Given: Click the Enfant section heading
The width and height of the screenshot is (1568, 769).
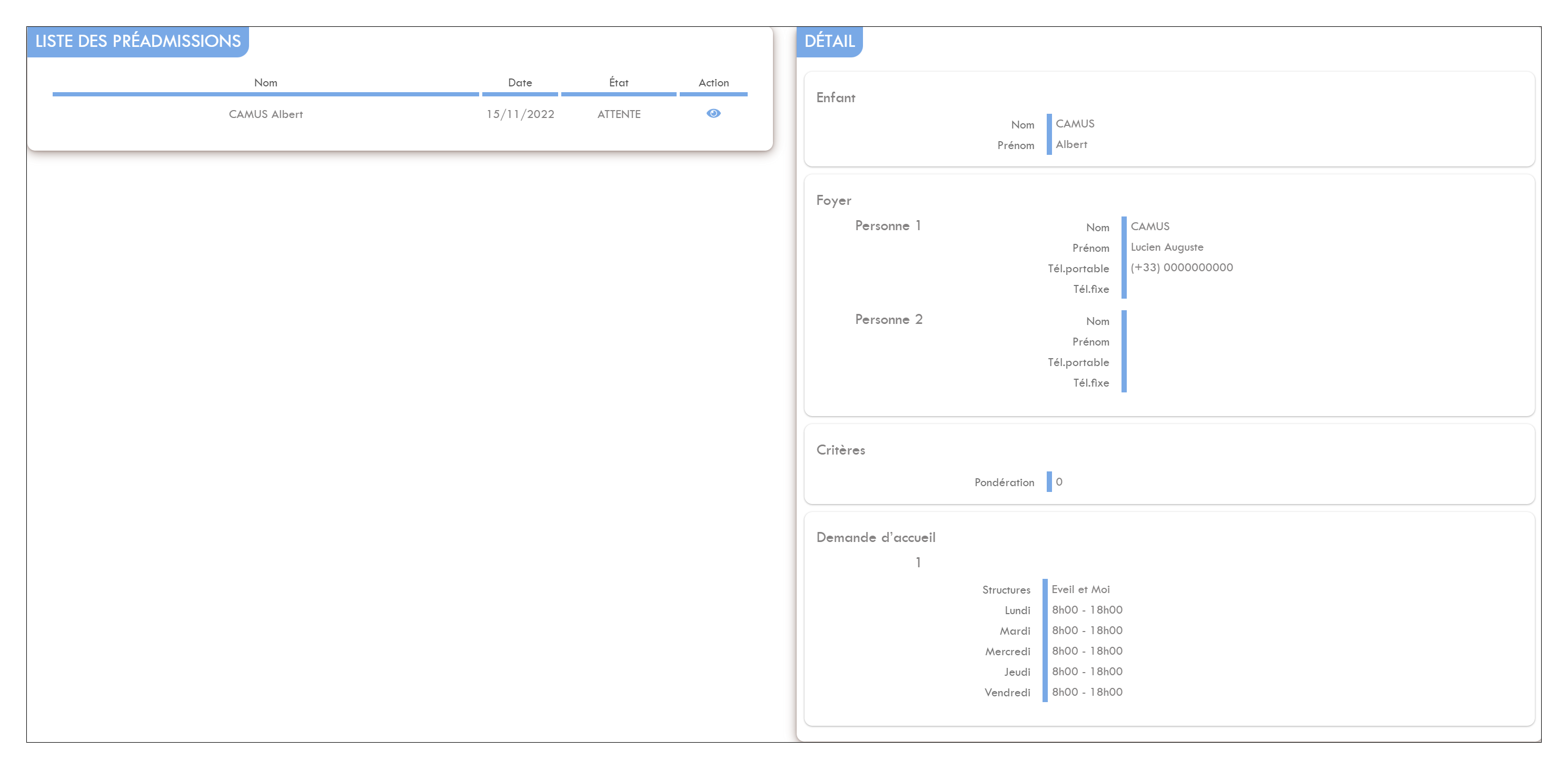Looking at the screenshot, I should click(x=835, y=97).
